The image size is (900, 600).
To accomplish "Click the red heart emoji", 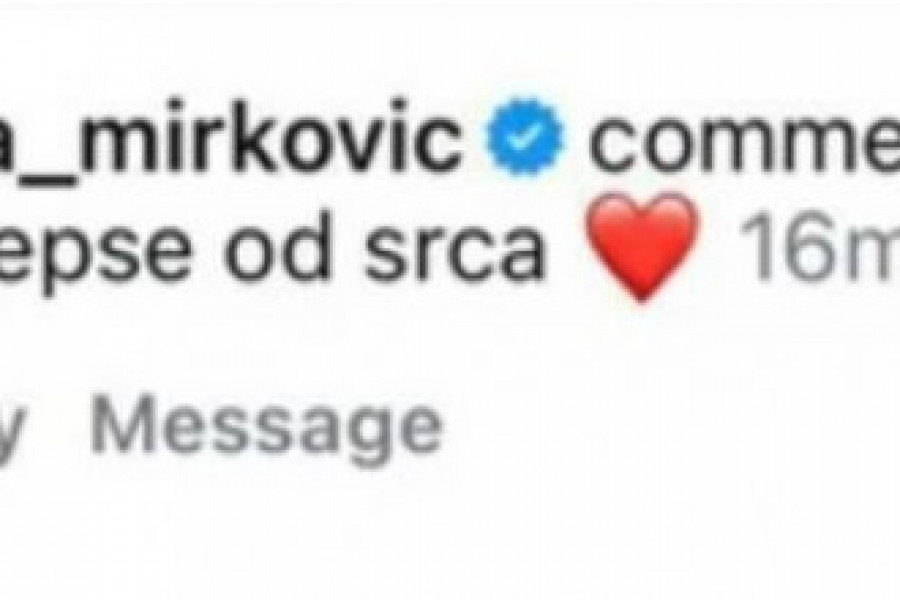I will coord(642,247).
